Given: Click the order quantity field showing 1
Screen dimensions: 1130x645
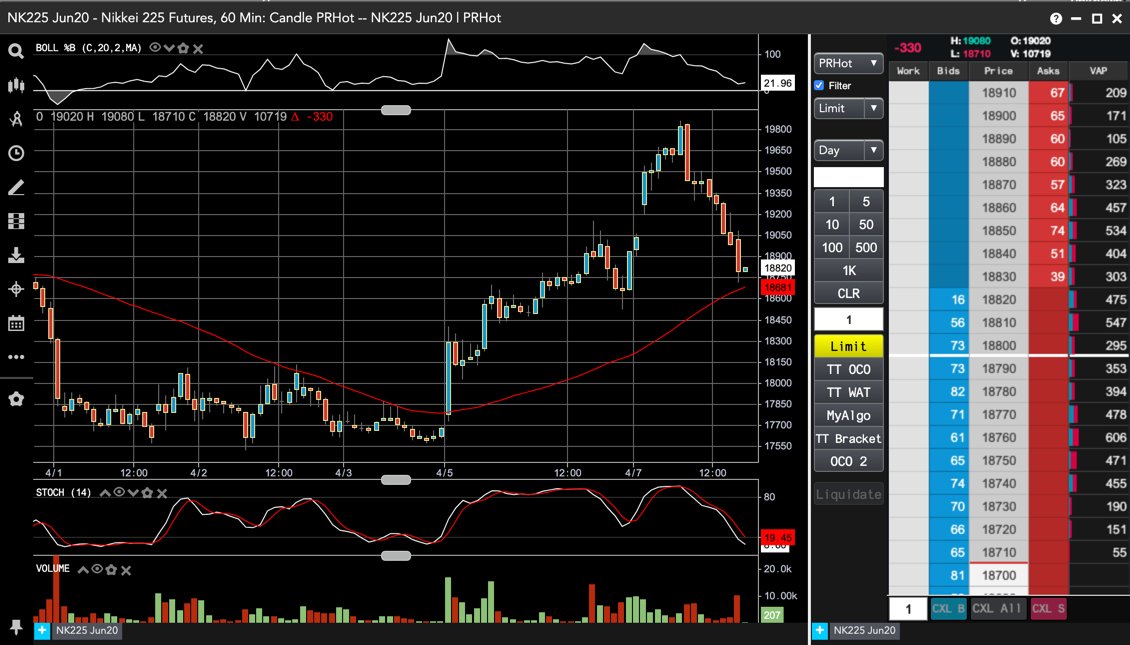Looking at the screenshot, I should click(x=848, y=319).
